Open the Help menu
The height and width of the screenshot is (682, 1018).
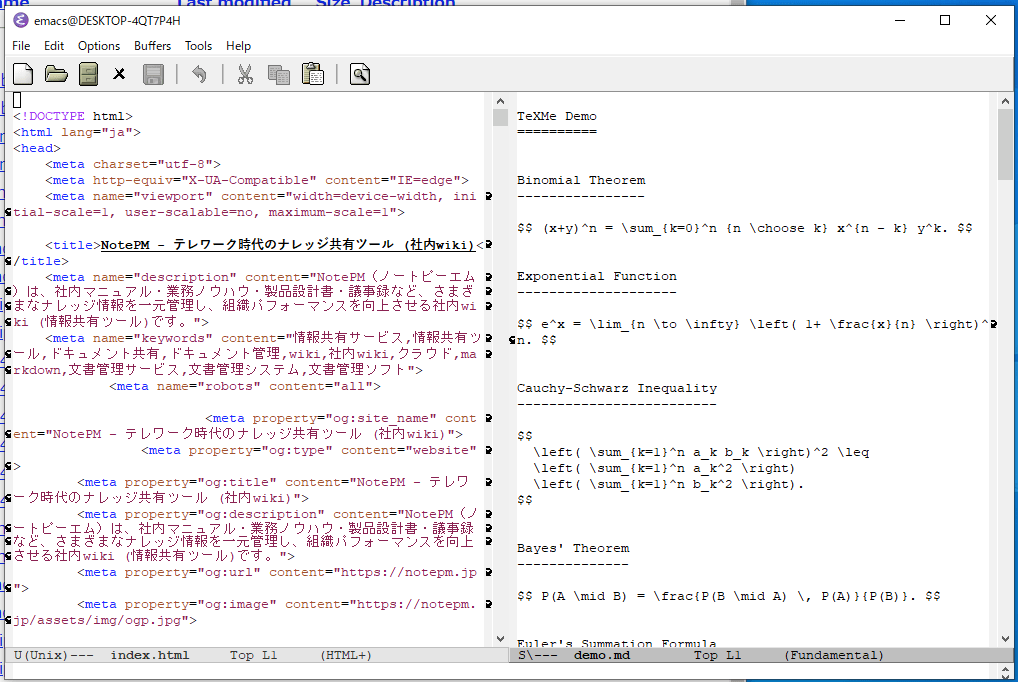(x=238, y=46)
